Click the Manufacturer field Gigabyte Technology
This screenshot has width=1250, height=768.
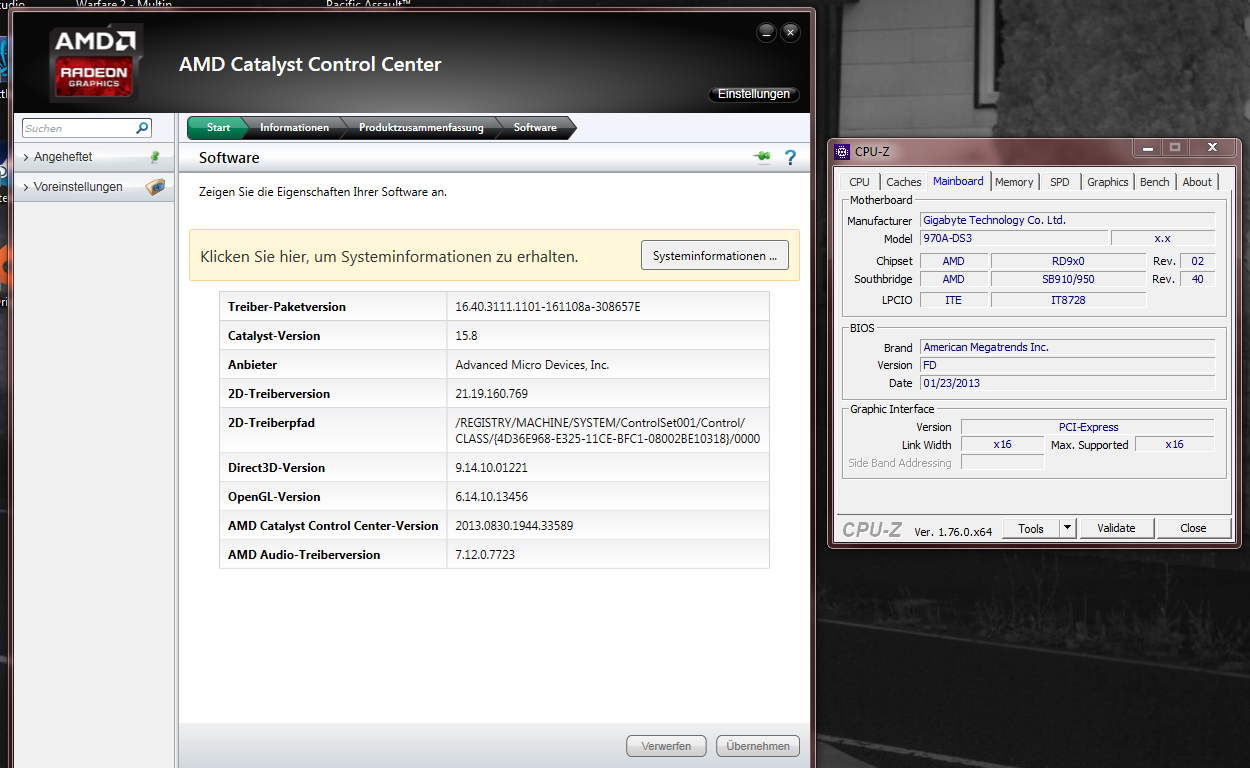pyautogui.click(x=1067, y=220)
